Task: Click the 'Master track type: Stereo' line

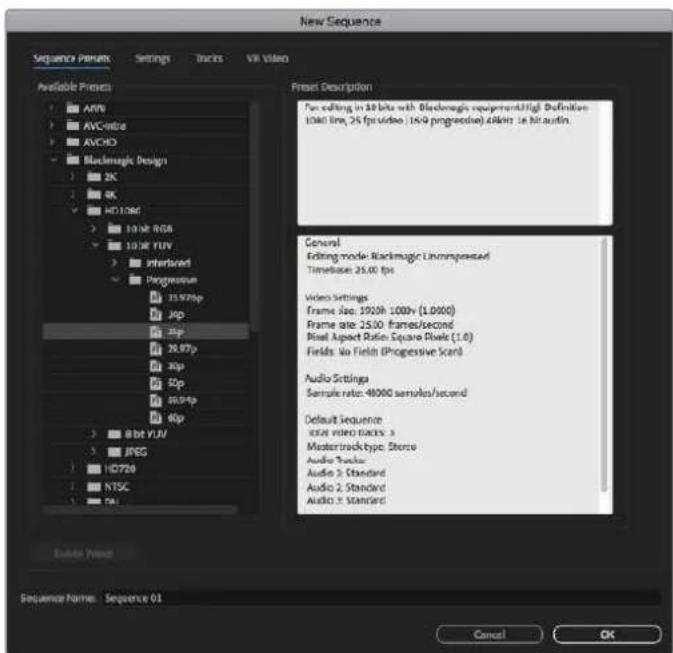Action: (361, 446)
